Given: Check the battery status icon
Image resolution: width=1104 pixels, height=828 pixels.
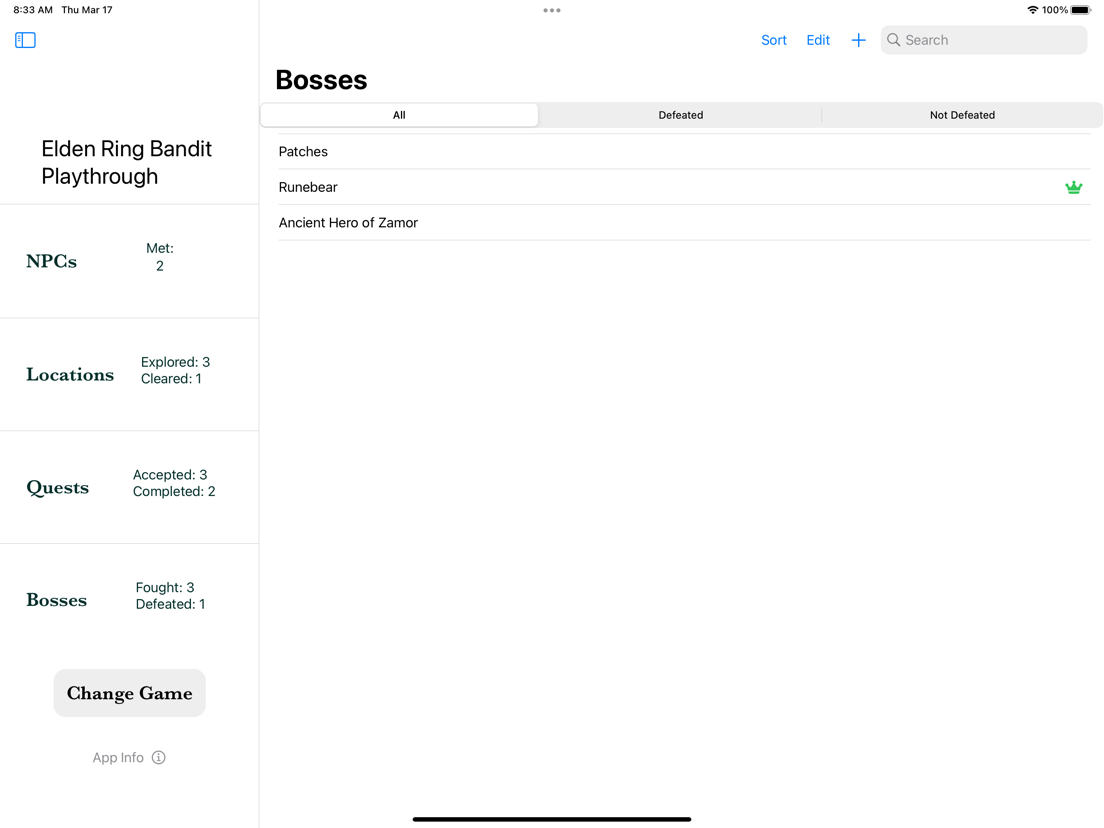Looking at the screenshot, I should click(1081, 10).
